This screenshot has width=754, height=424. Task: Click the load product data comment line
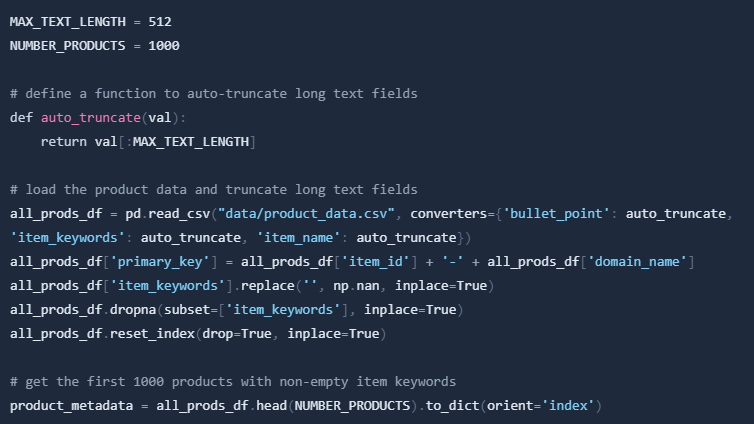(213, 189)
